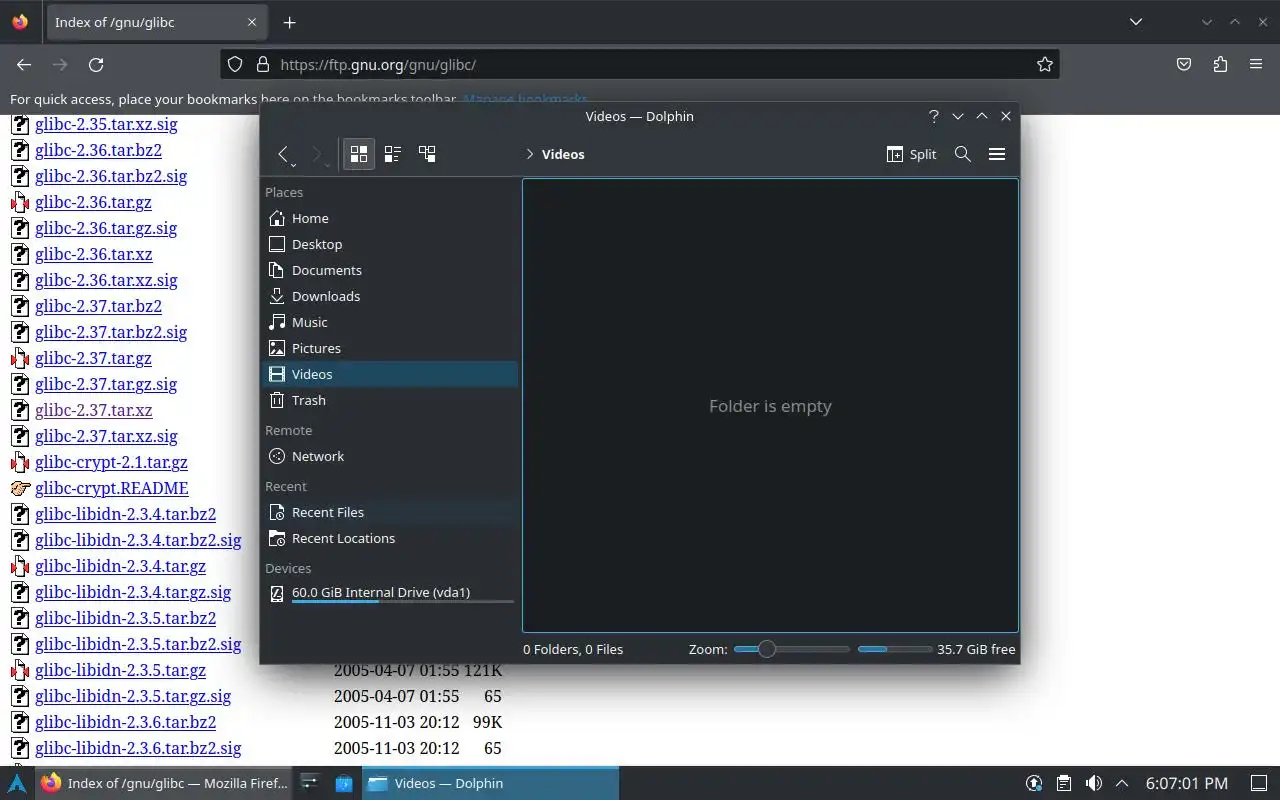Bookmark this page with star icon

click(1045, 64)
